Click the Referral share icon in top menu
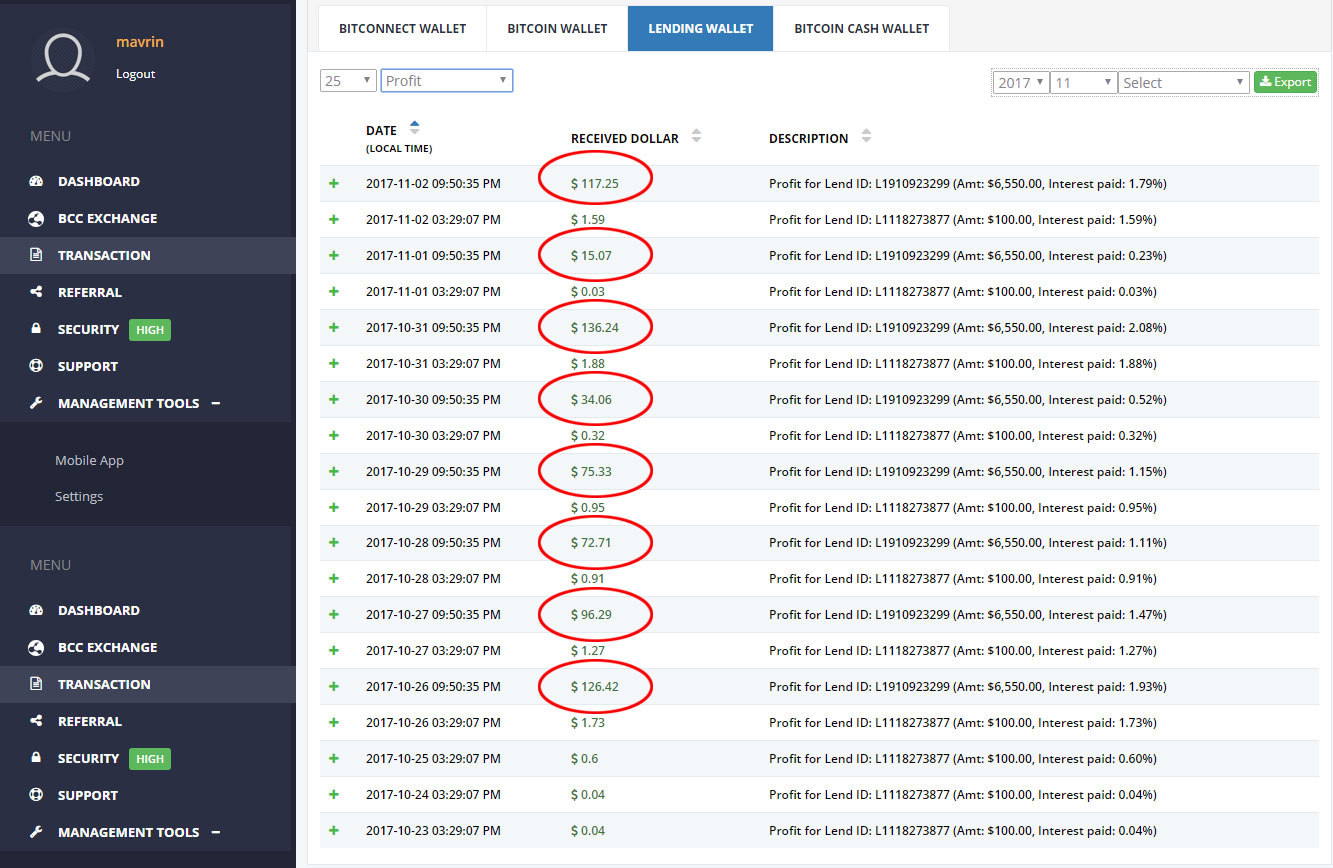Image resolution: width=1333 pixels, height=868 pixels. (37, 292)
